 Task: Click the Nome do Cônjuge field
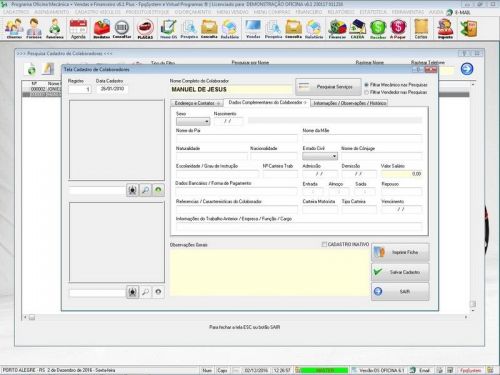click(382, 156)
